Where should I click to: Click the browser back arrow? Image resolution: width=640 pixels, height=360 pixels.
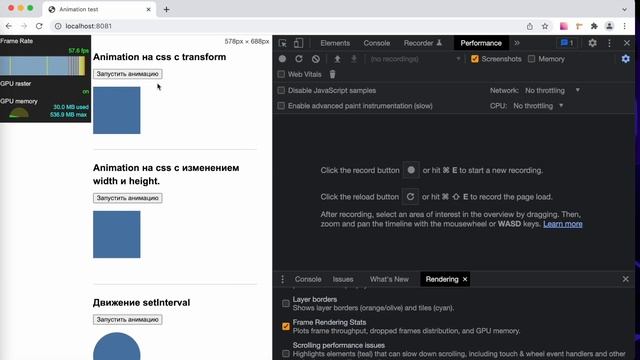point(9,26)
